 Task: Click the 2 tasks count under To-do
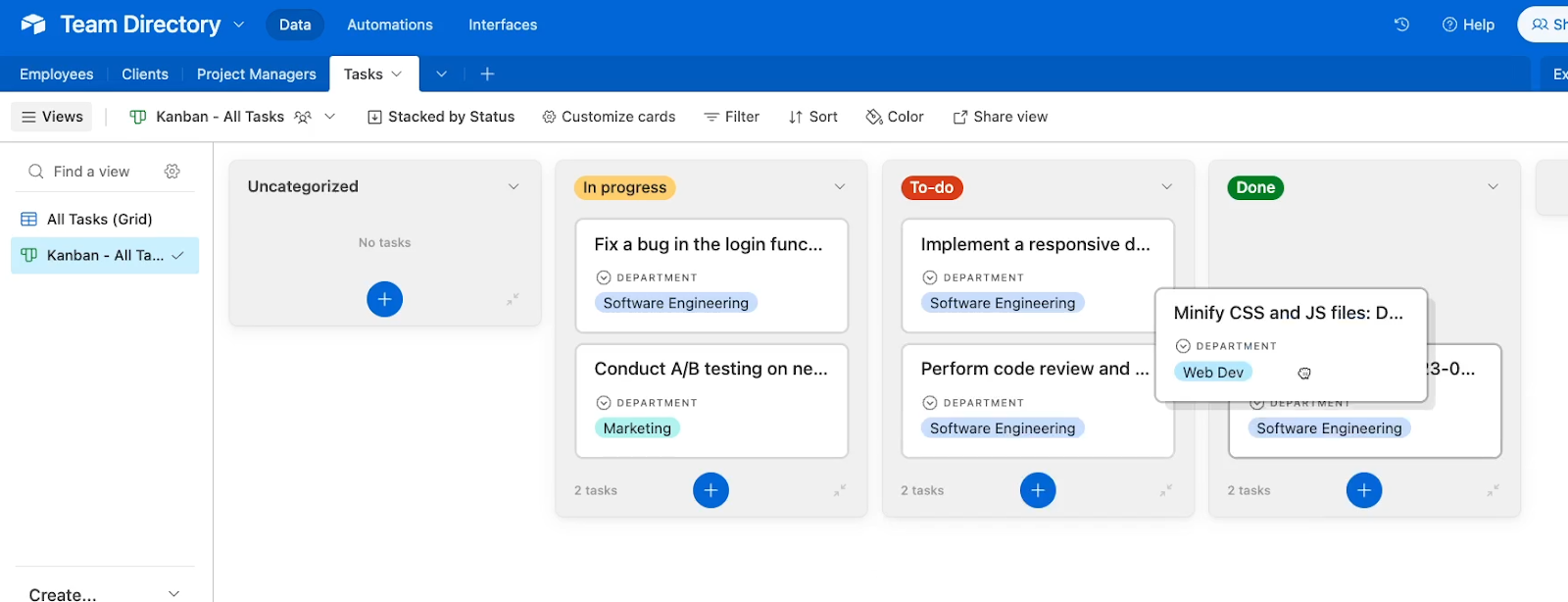922,490
